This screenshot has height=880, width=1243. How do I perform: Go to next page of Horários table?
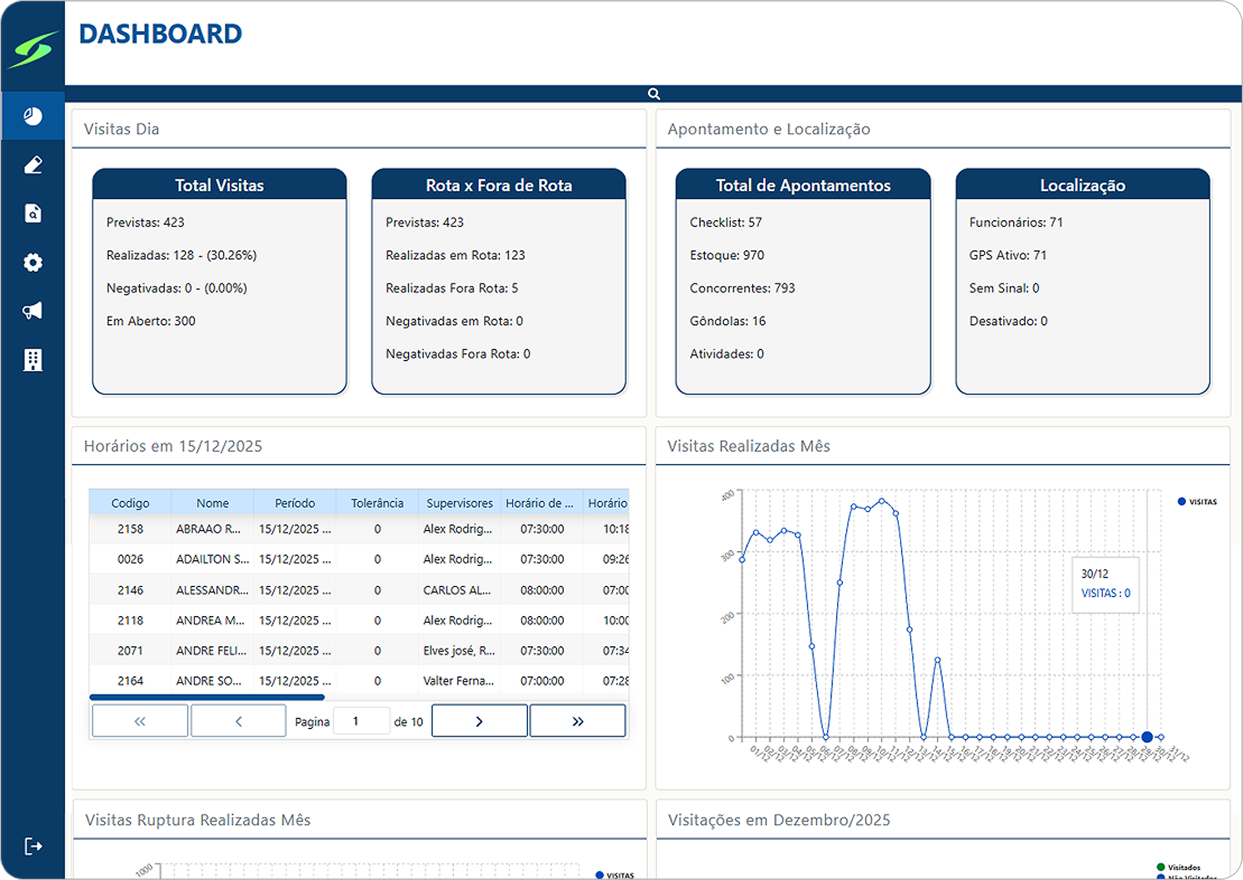pos(479,721)
